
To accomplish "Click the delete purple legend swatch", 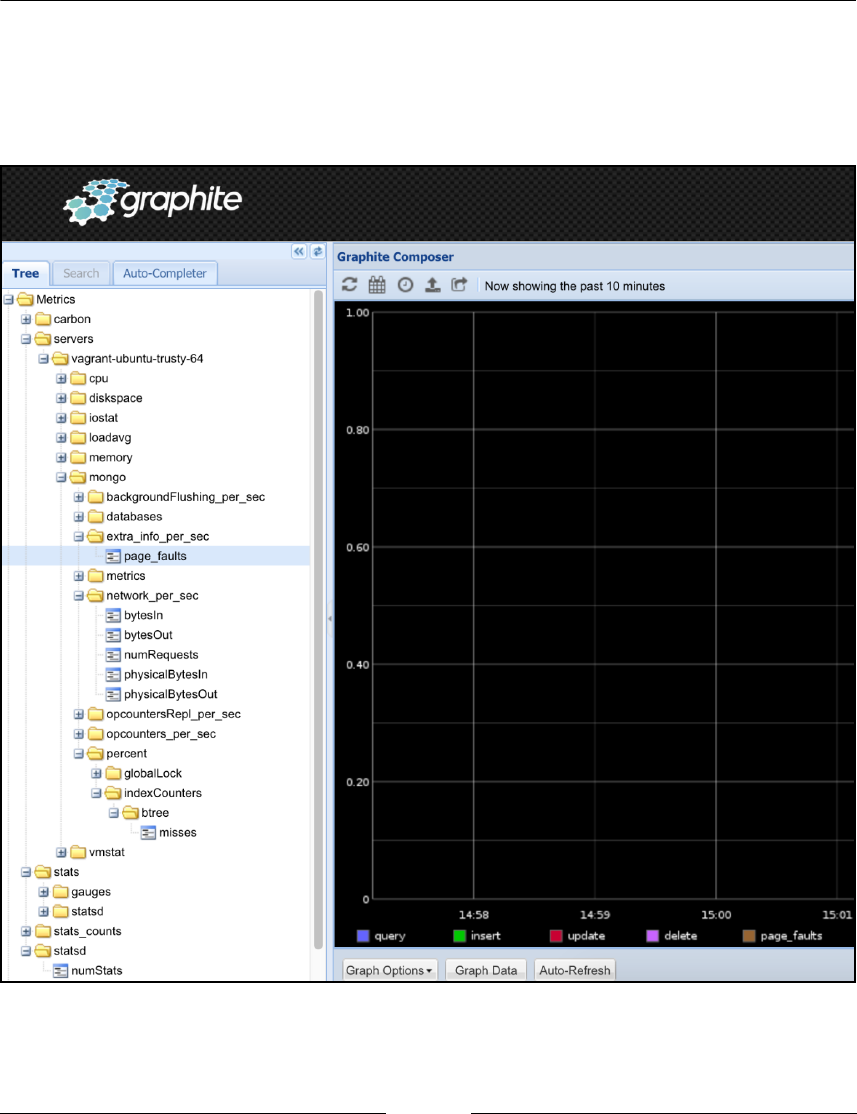I will [x=652, y=936].
